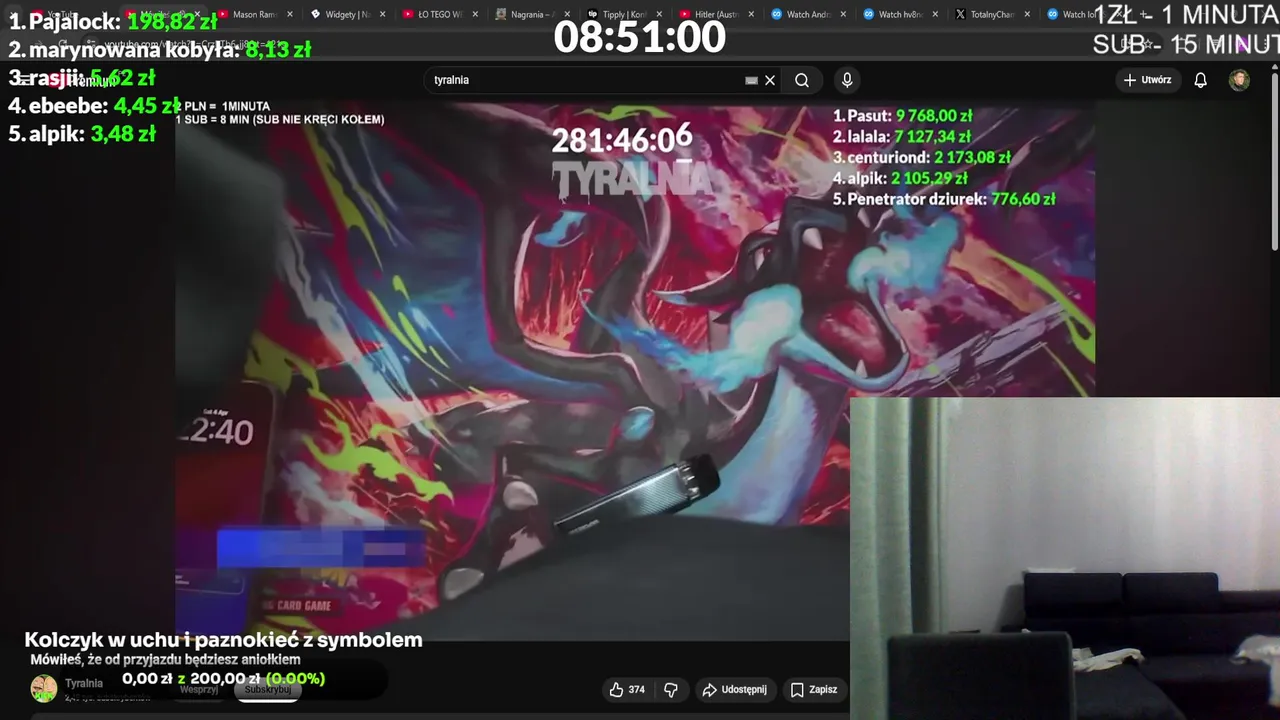This screenshot has height=720, width=1280.
Task: Switch to the Watch hv8n browser tab
Action: [900, 14]
